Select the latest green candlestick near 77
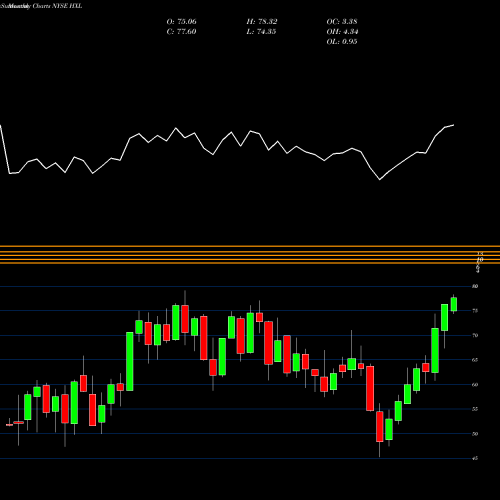Image resolution: width=500 pixels, height=500 pixels. [x=454, y=304]
